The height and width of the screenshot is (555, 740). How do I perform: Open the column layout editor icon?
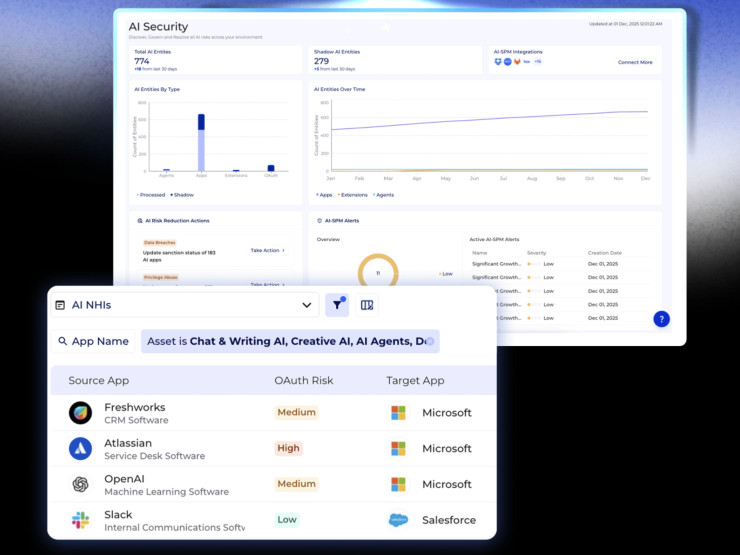point(367,305)
